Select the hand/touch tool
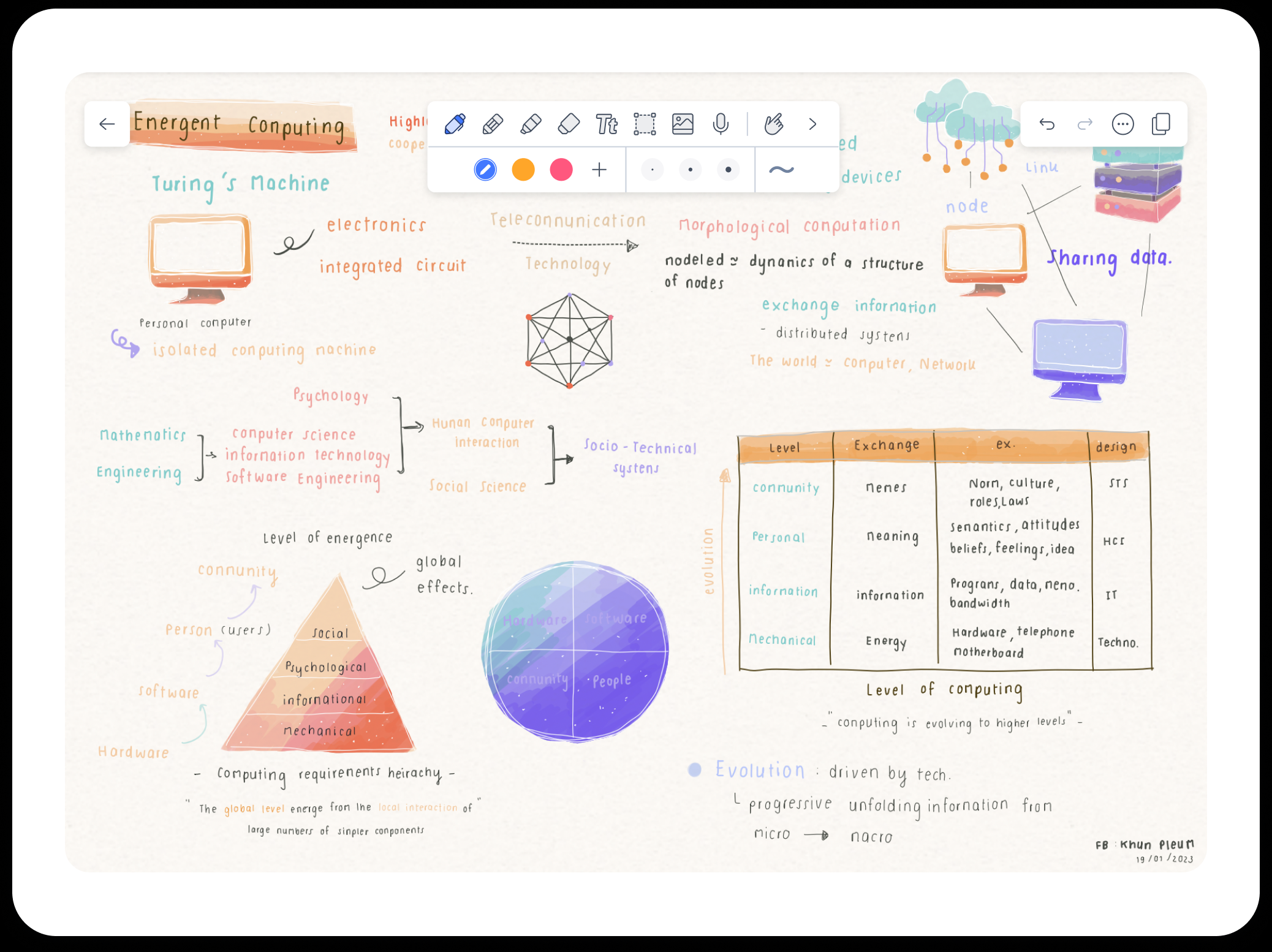Image resolution: width=1272 pixels, height=952 pixels. pos(775,123)
